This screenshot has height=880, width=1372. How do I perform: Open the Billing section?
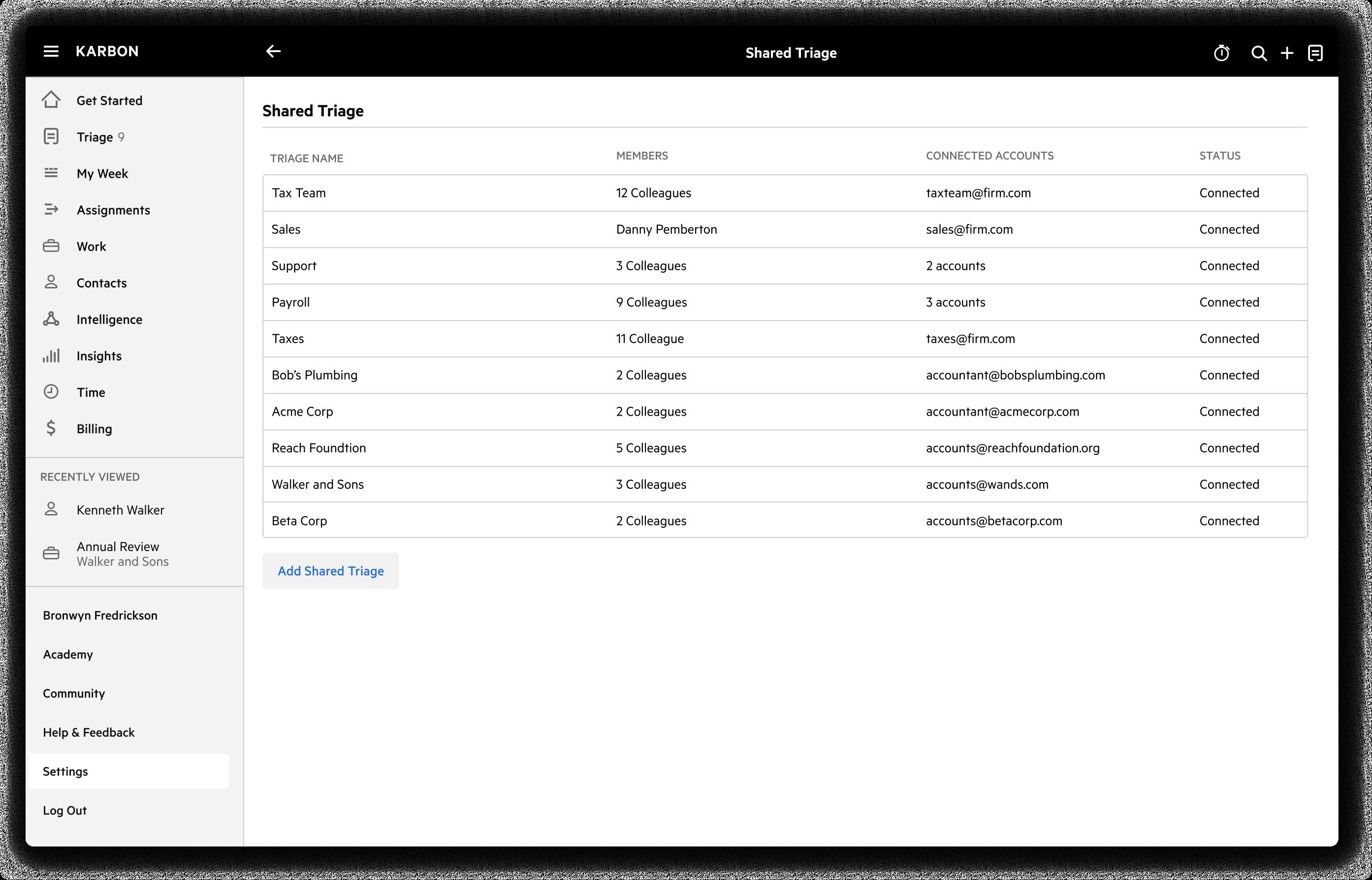click(x=94, y=428)
